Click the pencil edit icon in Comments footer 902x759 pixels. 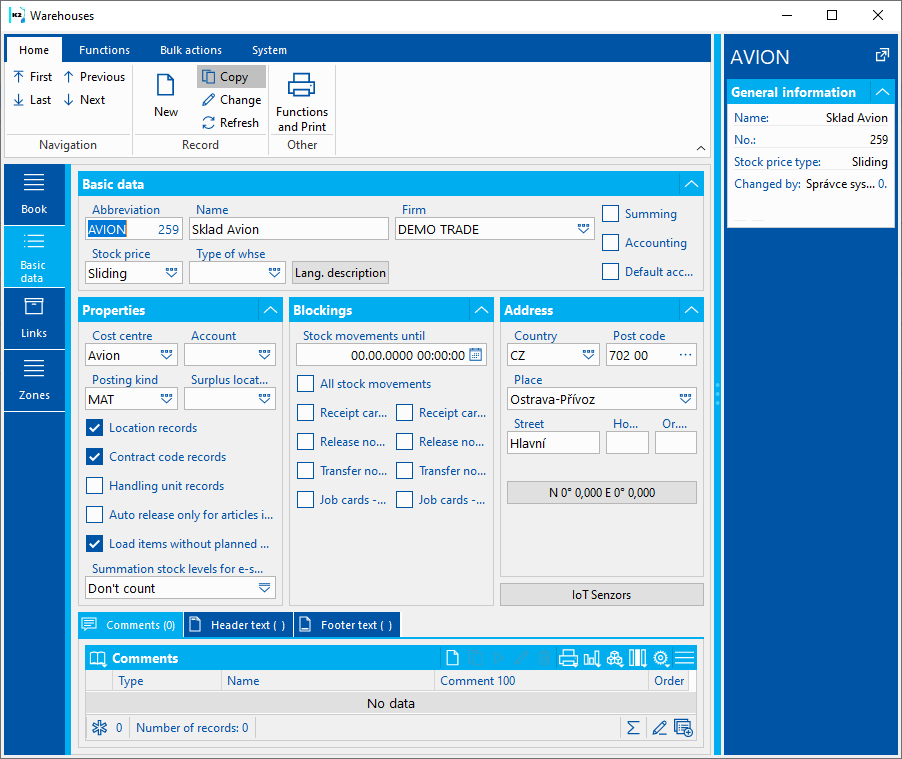pos(659,728)
